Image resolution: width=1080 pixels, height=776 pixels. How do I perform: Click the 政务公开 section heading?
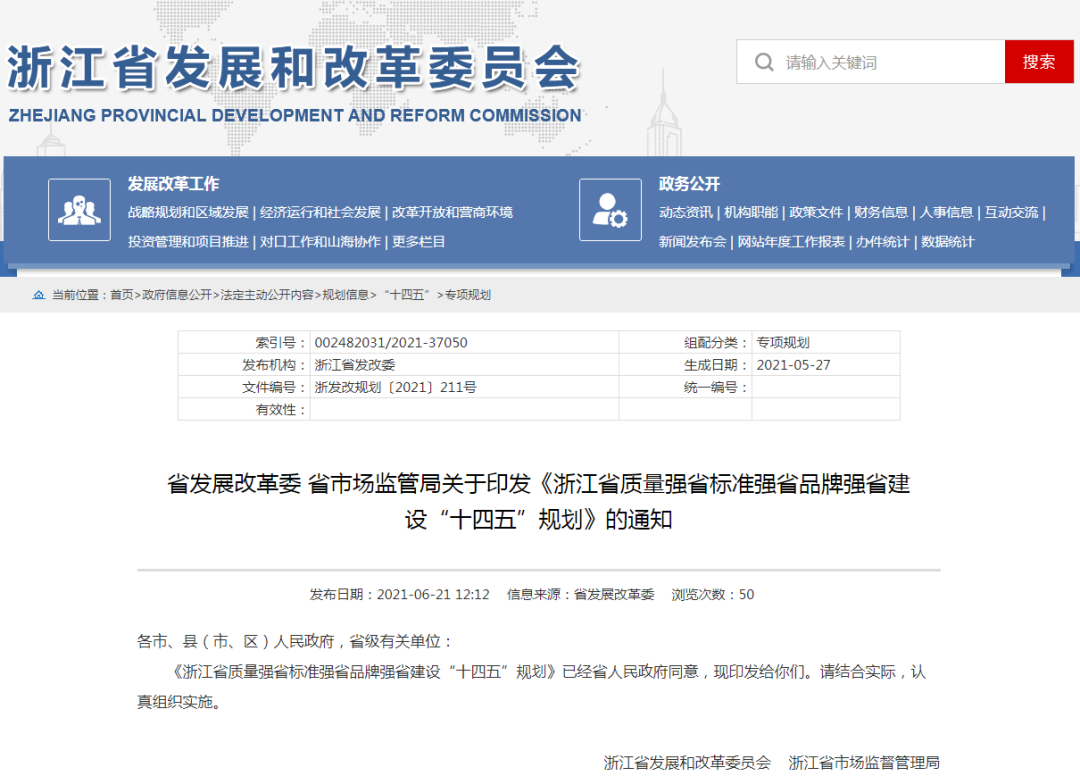[x=689, y=184]
